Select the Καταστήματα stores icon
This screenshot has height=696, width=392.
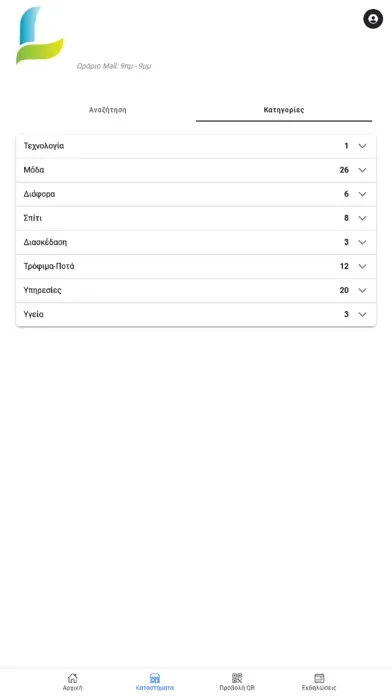(x=154, y=678)
